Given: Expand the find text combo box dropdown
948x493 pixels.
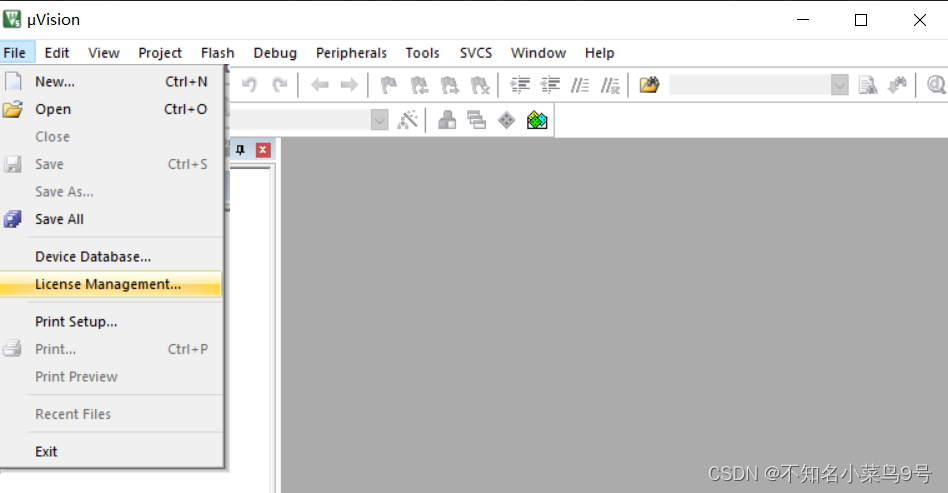Looking at the screenshot, I should (839, 85).
